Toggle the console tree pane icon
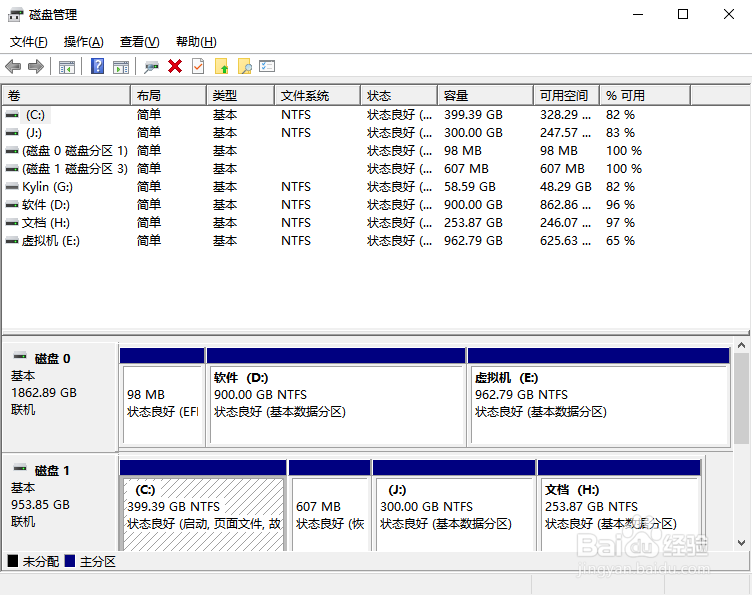The image size is (752, 595). (67, 67)
